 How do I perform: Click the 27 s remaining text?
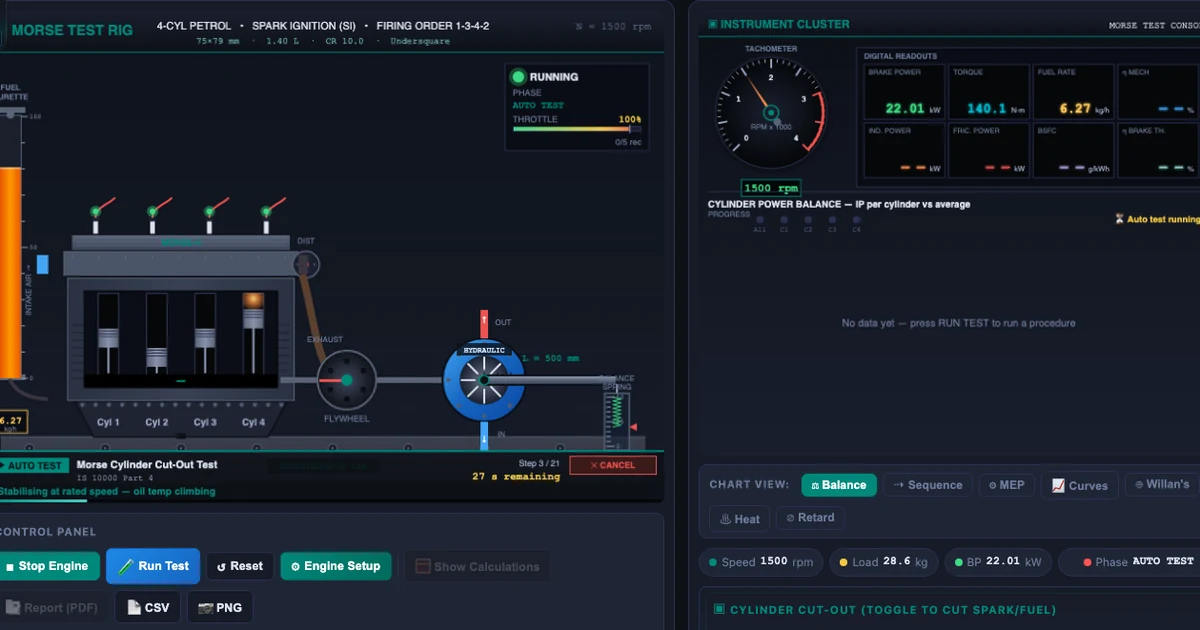pyautogui.click(x=516, y=477)
